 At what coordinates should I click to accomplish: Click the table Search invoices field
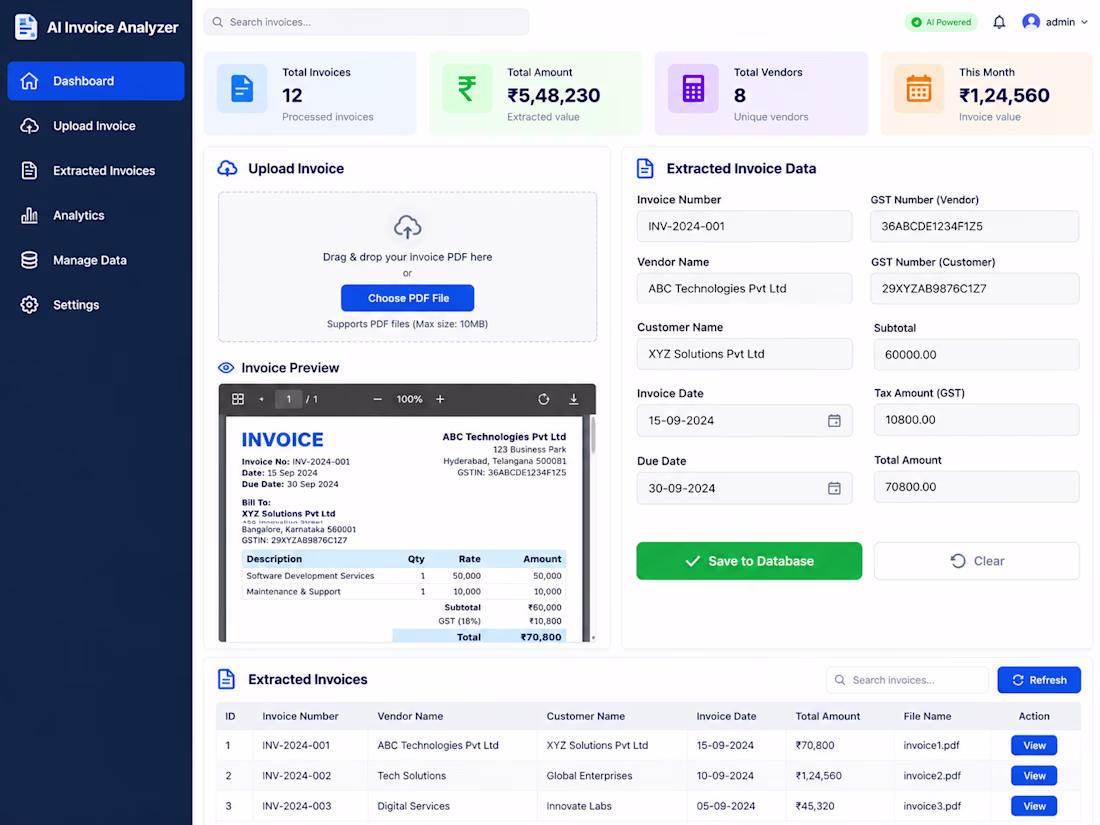click(907, 680)
